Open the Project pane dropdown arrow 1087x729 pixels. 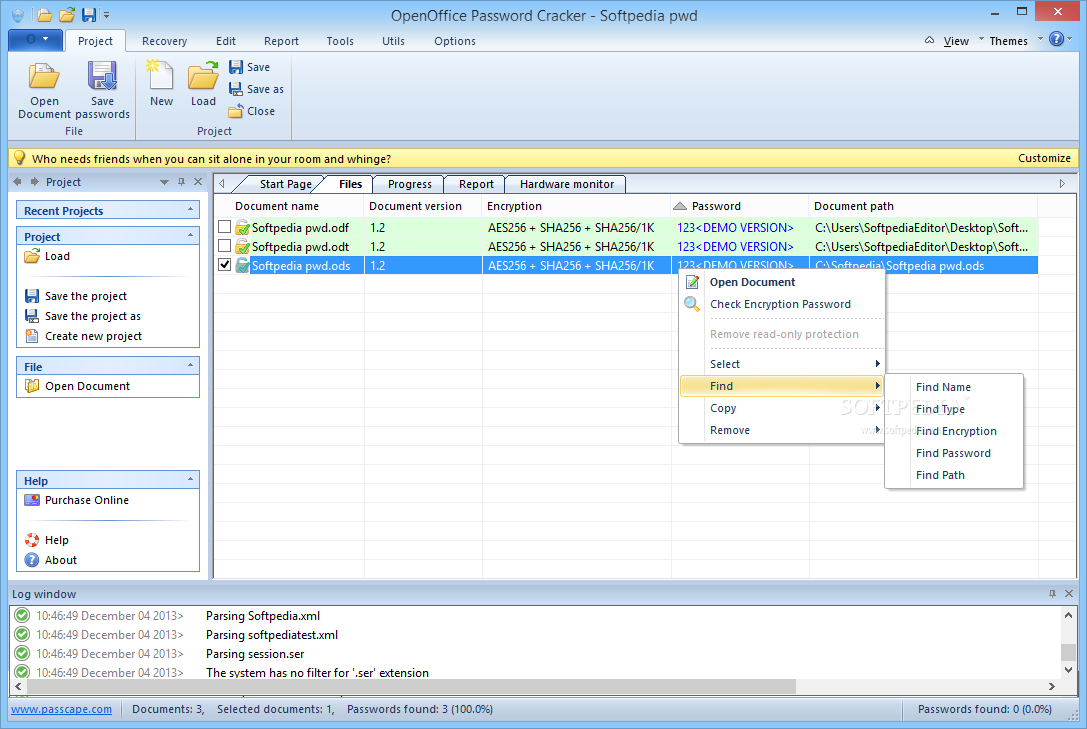tap(164, 182)
